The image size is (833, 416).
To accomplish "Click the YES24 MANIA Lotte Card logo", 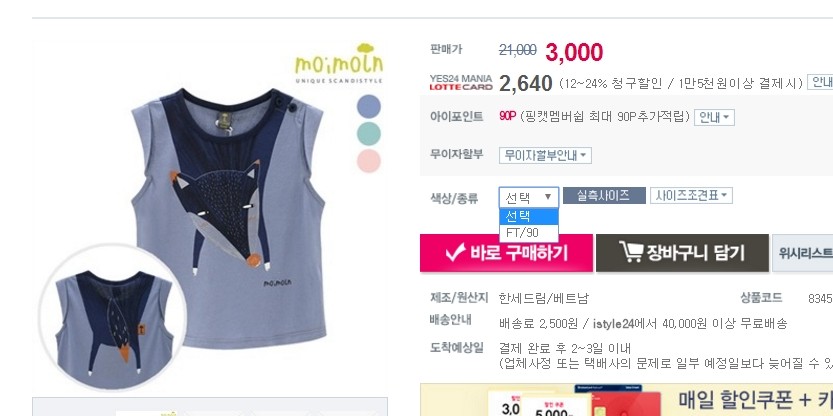I will click(x=461, y=83).
